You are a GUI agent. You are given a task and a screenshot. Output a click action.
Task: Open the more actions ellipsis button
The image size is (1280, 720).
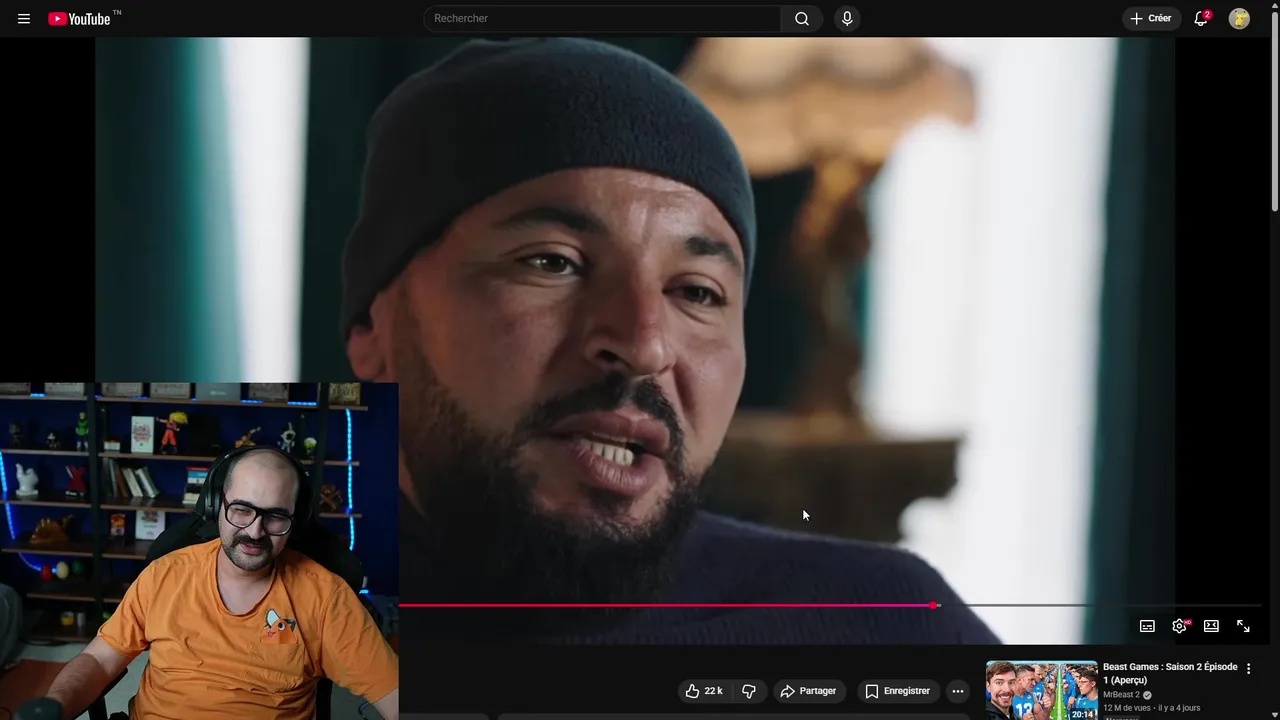(x=958, y=691)
